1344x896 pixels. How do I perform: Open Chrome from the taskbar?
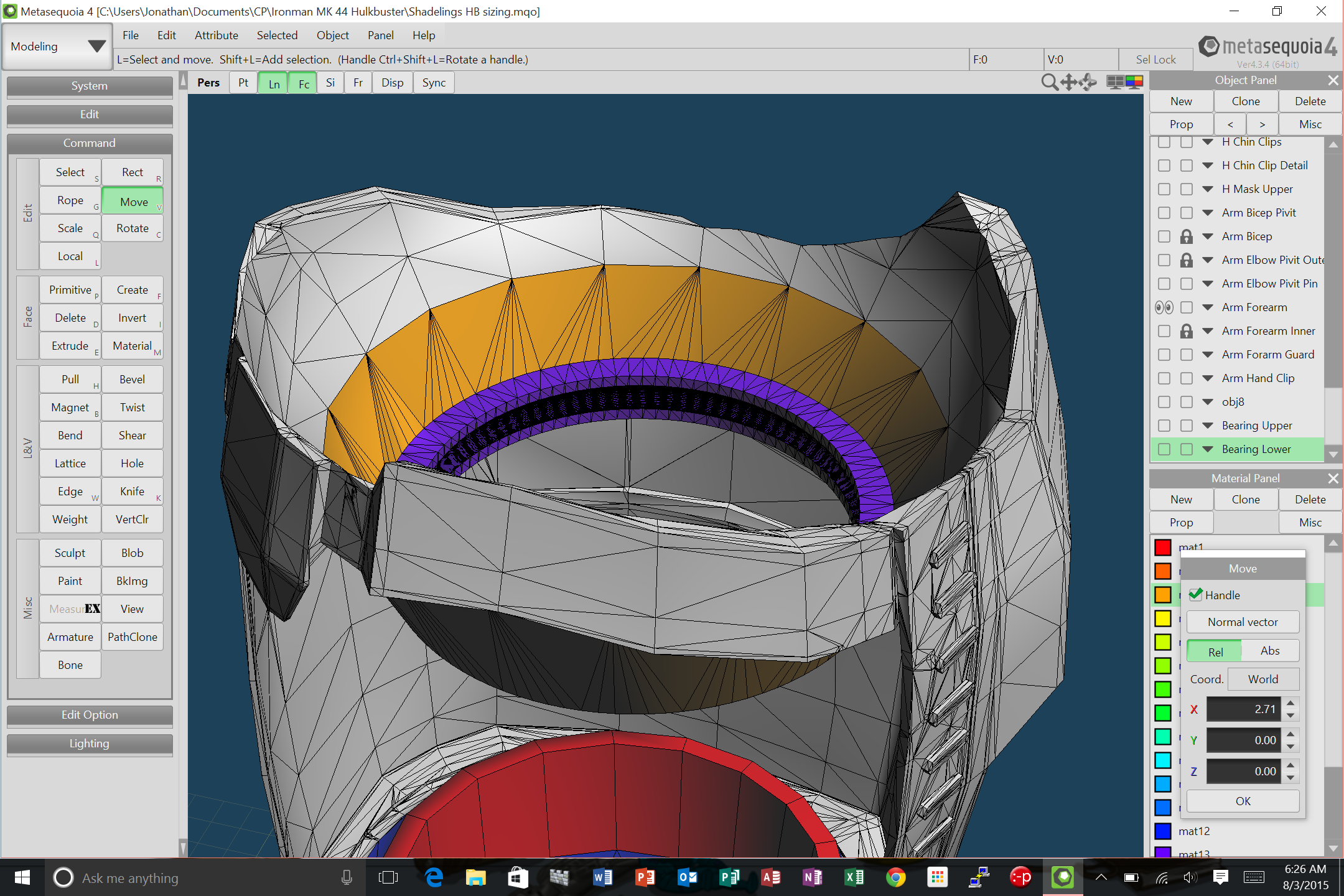[x=896, y=877]
